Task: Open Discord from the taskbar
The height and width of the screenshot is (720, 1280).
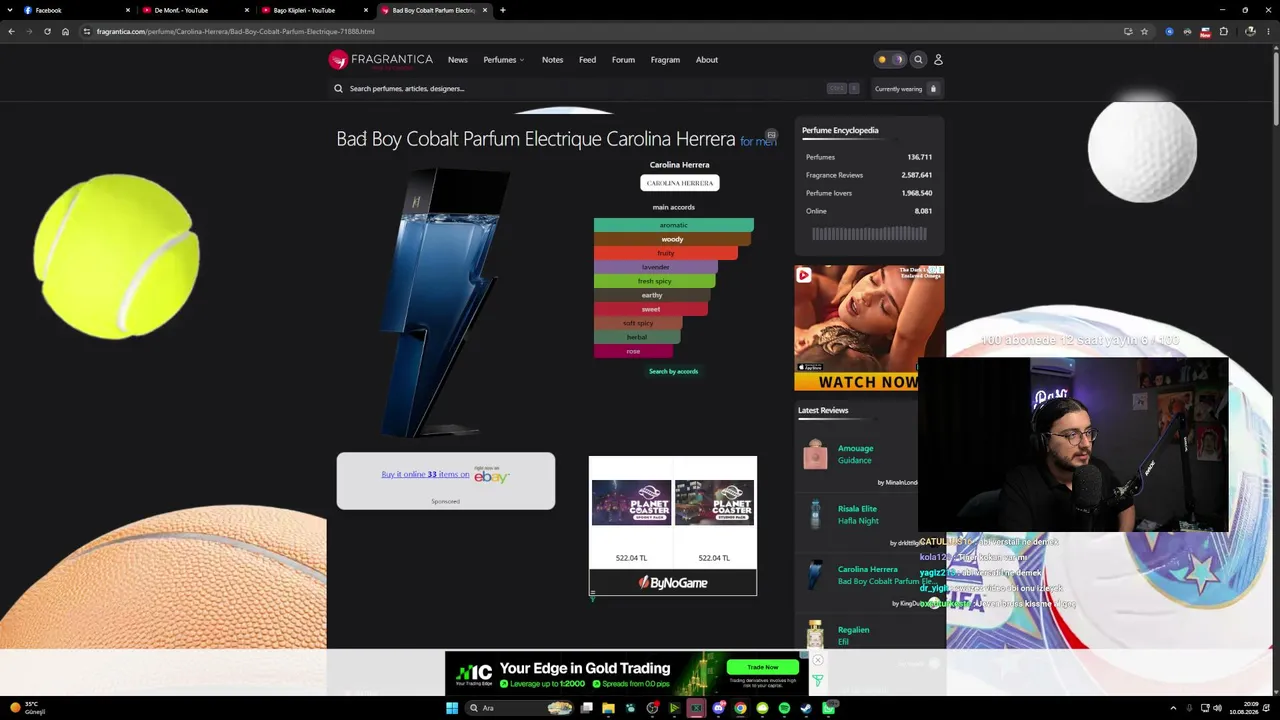Action: click(x=718, y=708)
